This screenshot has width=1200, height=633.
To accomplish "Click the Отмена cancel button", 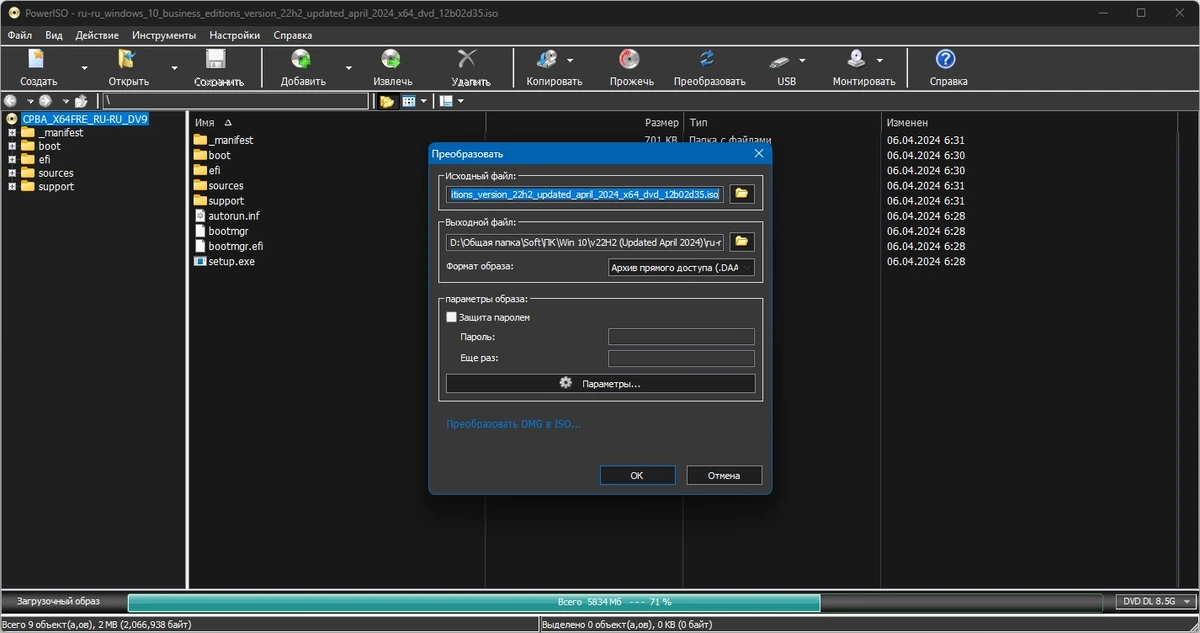I will (724, 476).
